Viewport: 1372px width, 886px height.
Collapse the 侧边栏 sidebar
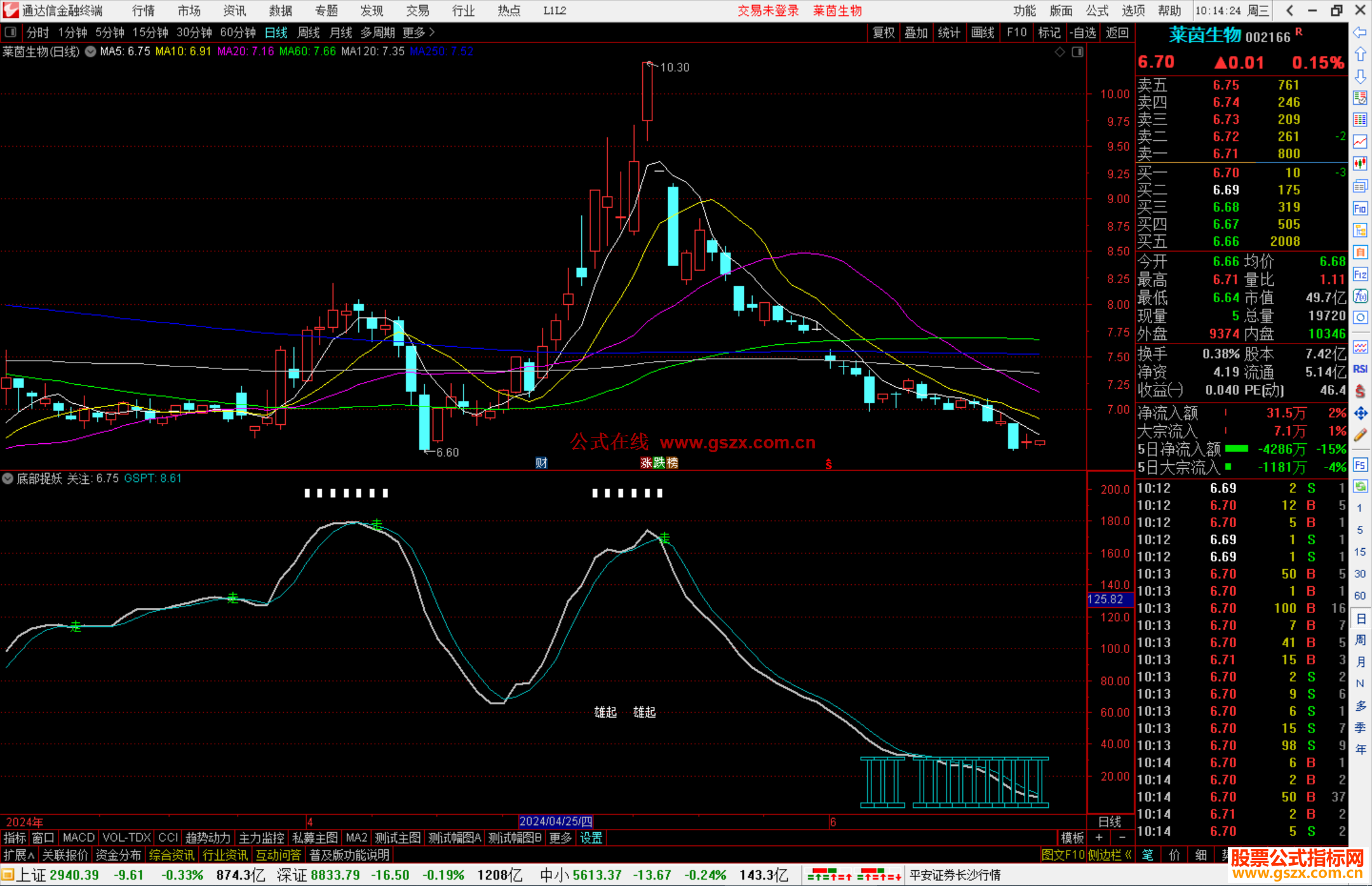[1110, 855]
